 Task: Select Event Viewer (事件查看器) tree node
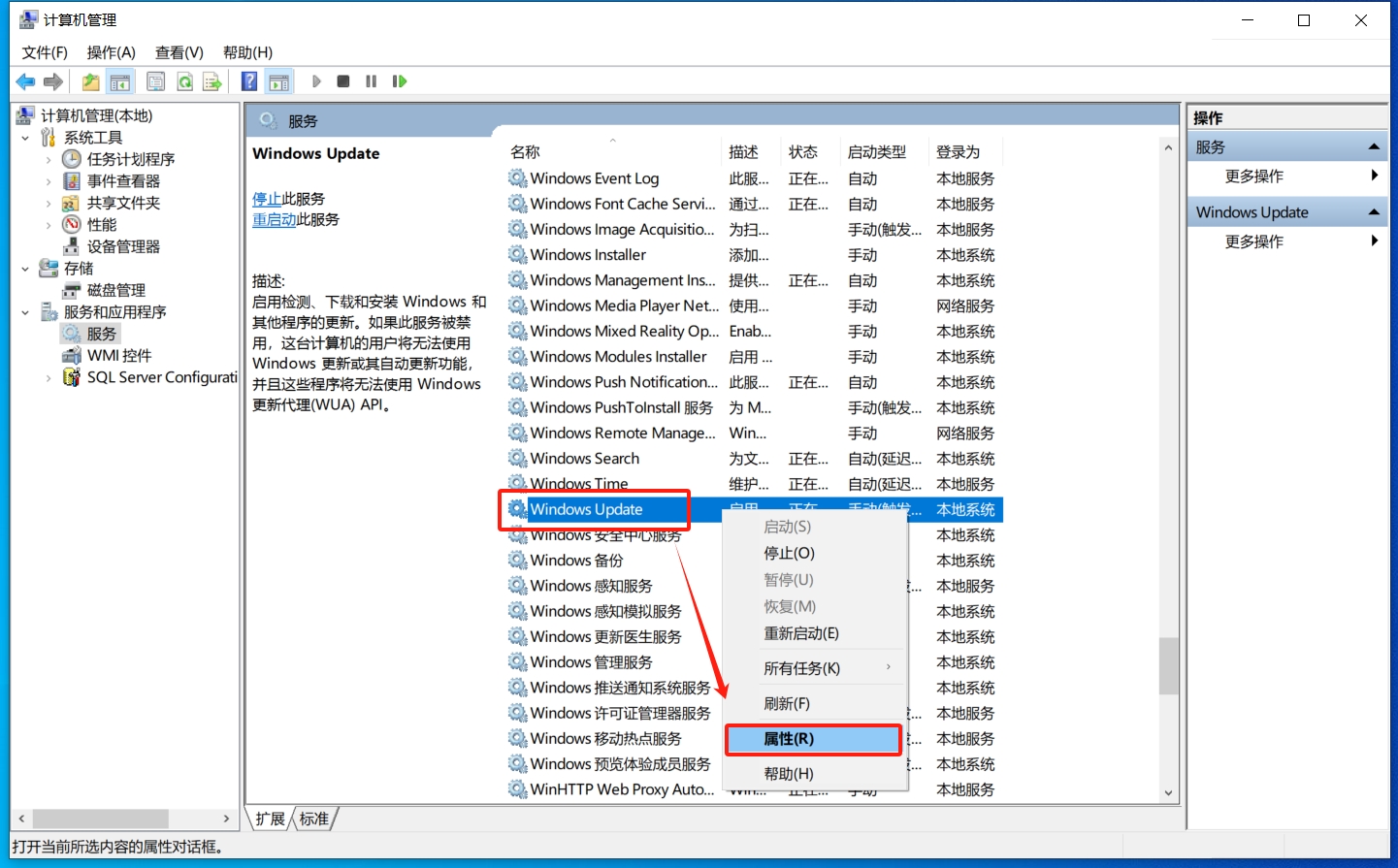point(123,181)
